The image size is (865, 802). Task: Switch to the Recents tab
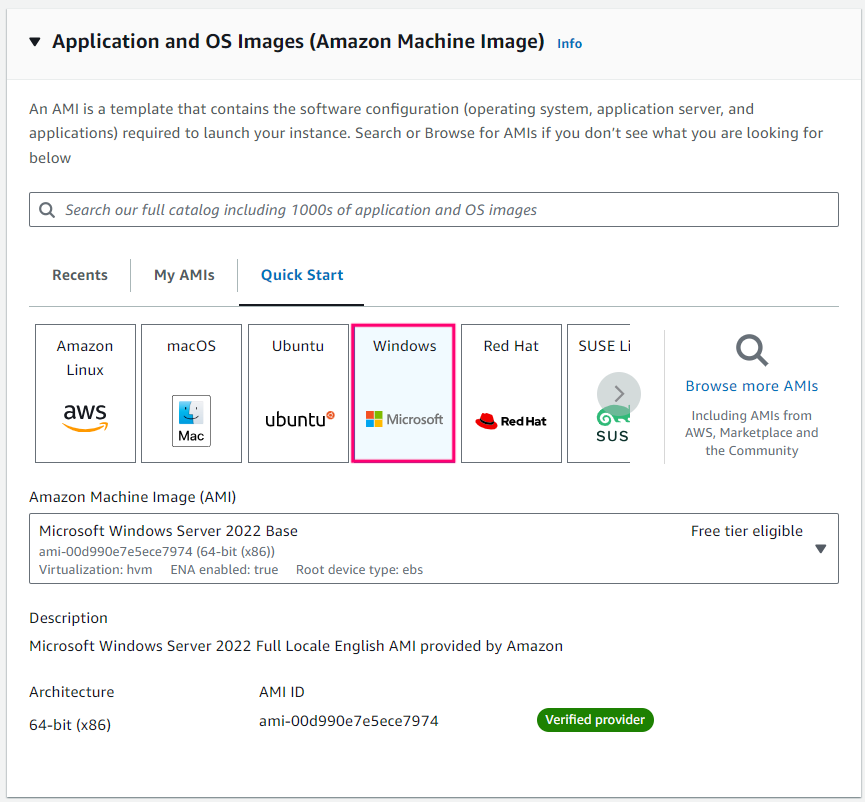(80, 275)
